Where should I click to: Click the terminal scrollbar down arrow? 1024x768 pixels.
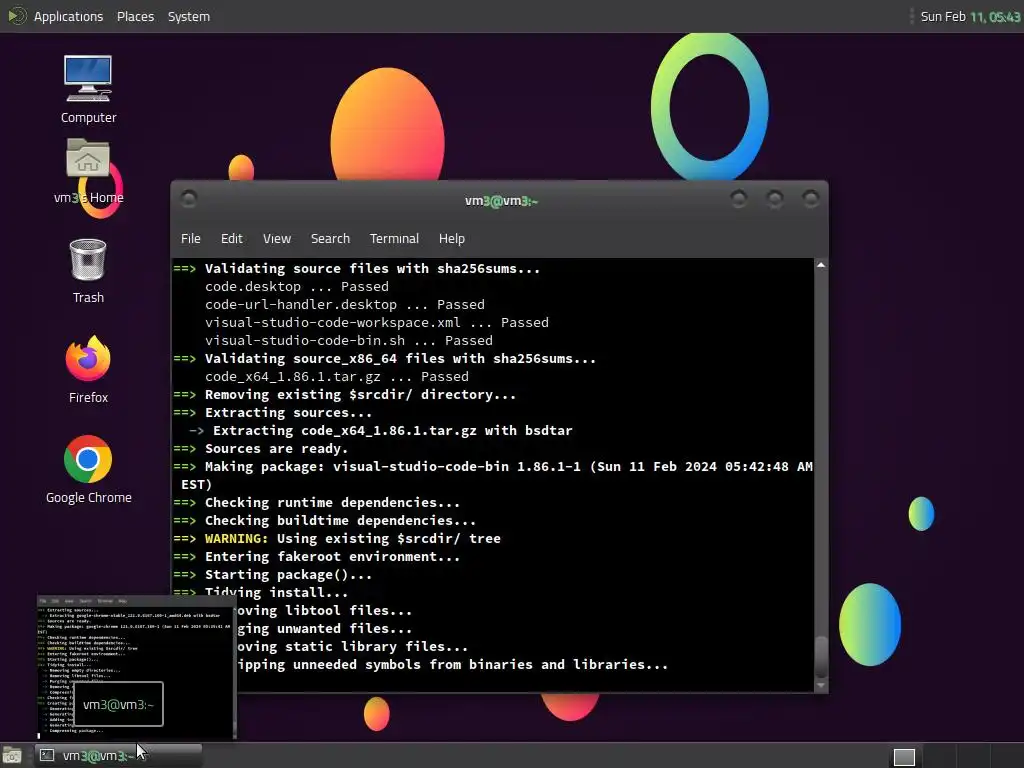click(821, 685)
